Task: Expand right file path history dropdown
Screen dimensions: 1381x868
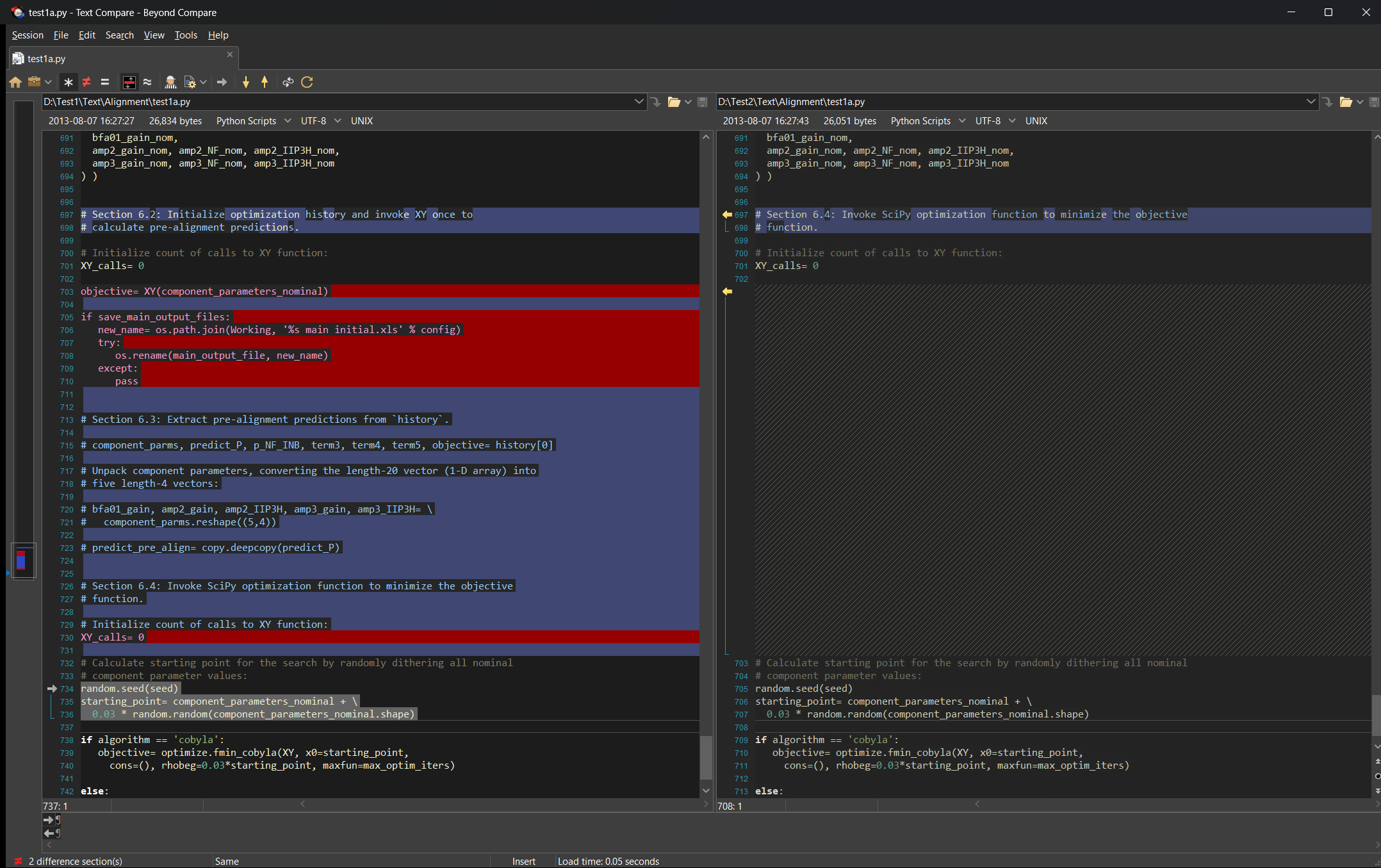Action: (x=1311, y=102)
